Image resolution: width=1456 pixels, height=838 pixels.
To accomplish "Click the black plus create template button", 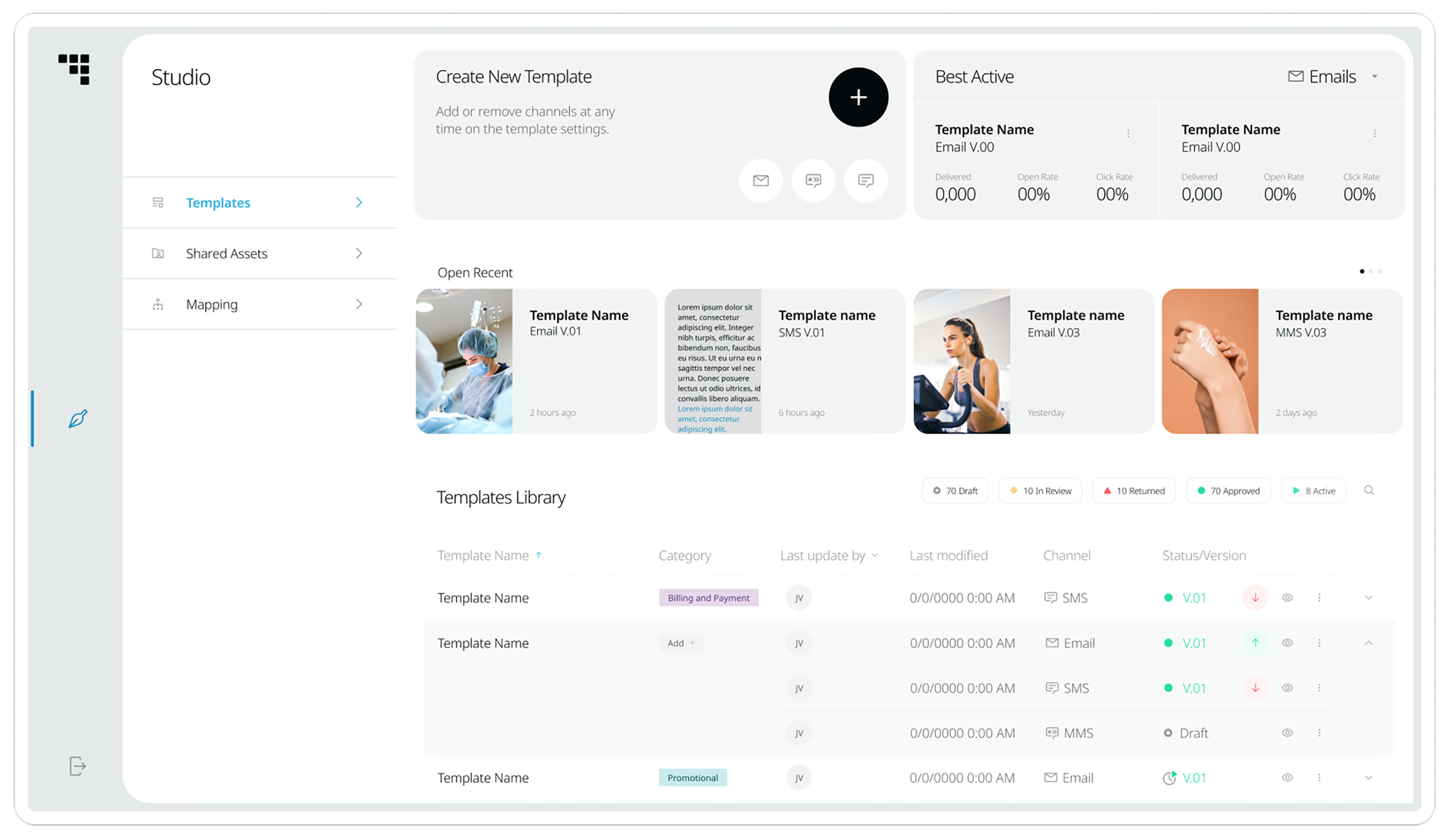I will 858,97.
